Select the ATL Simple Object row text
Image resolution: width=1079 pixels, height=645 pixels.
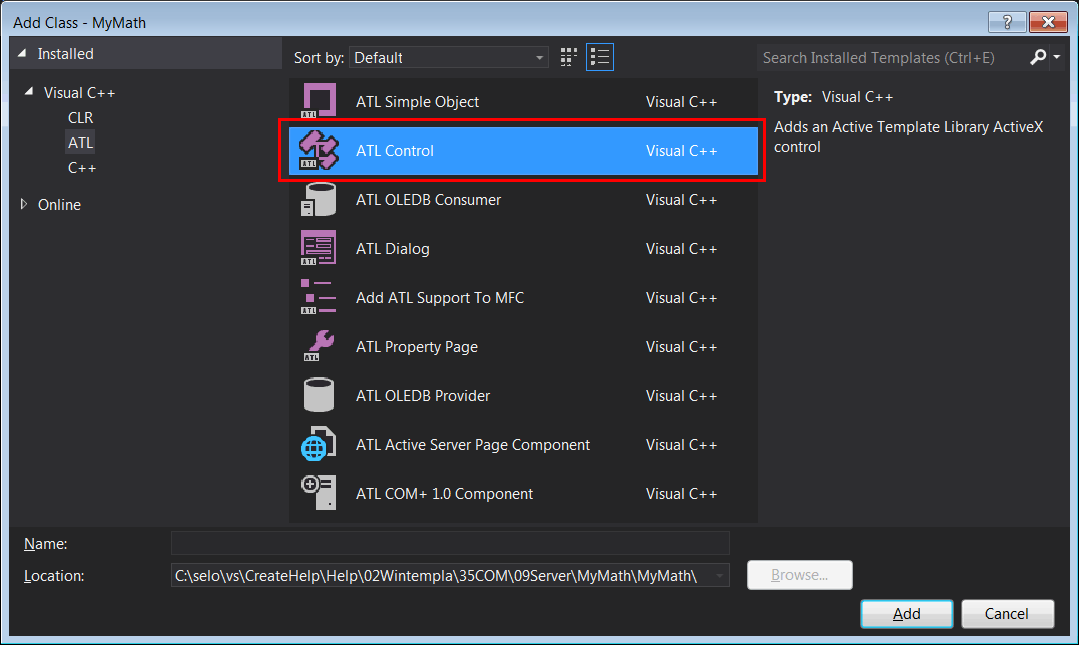pyautogui.click(x=417, y=102)
